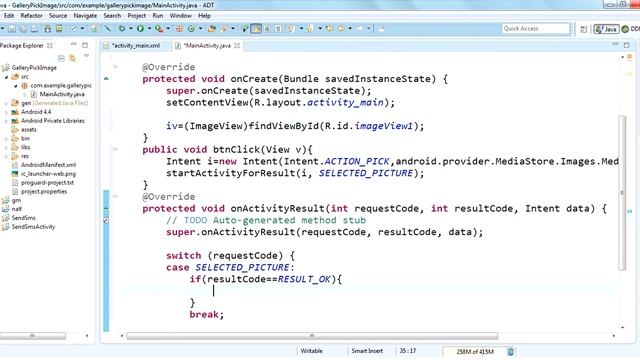The image size is (640, 360).
Task: Open the Source menu
Action: click(x=58, y=16)
